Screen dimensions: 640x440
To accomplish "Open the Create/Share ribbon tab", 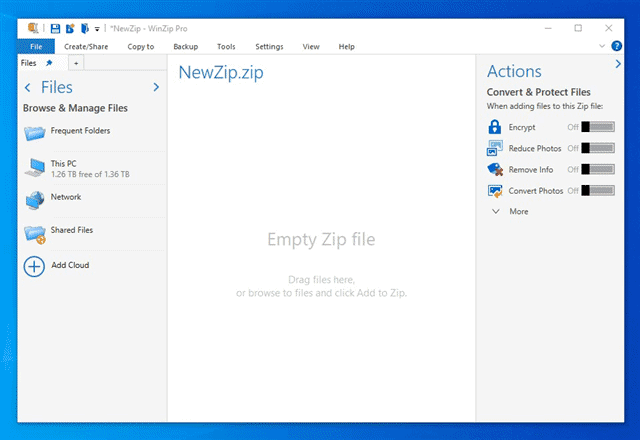I will pyautogui.click(x=86, y=47).
